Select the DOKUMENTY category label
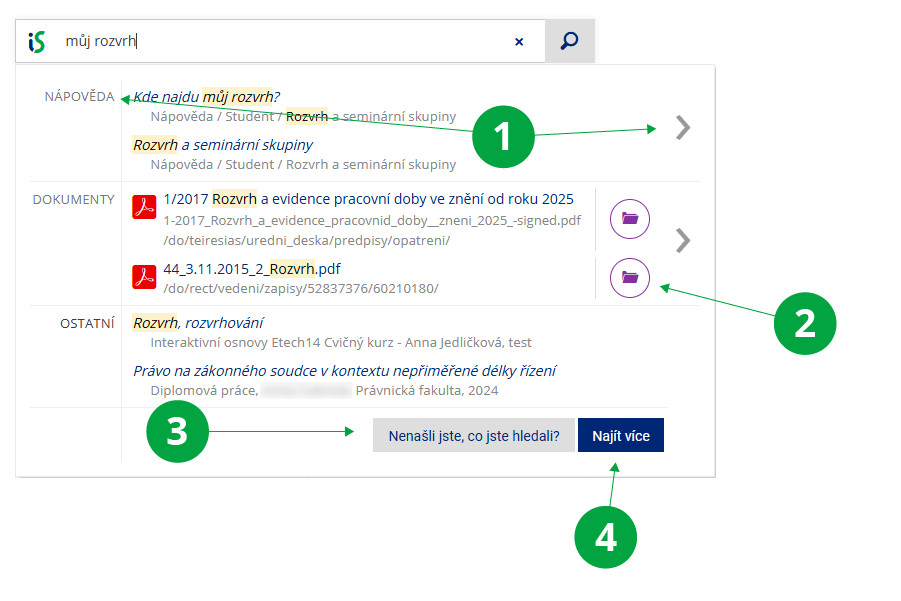The height and width of the screenshot is (601, 901). point(73,199)
